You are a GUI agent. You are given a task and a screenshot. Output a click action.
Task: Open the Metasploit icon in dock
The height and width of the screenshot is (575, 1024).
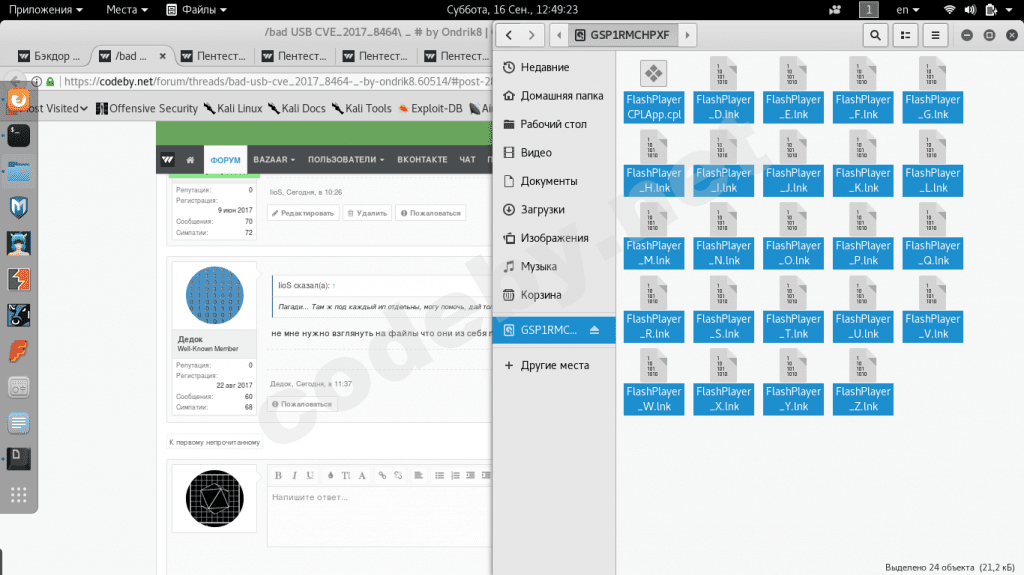pyautogui.click(x=18, y=208)
